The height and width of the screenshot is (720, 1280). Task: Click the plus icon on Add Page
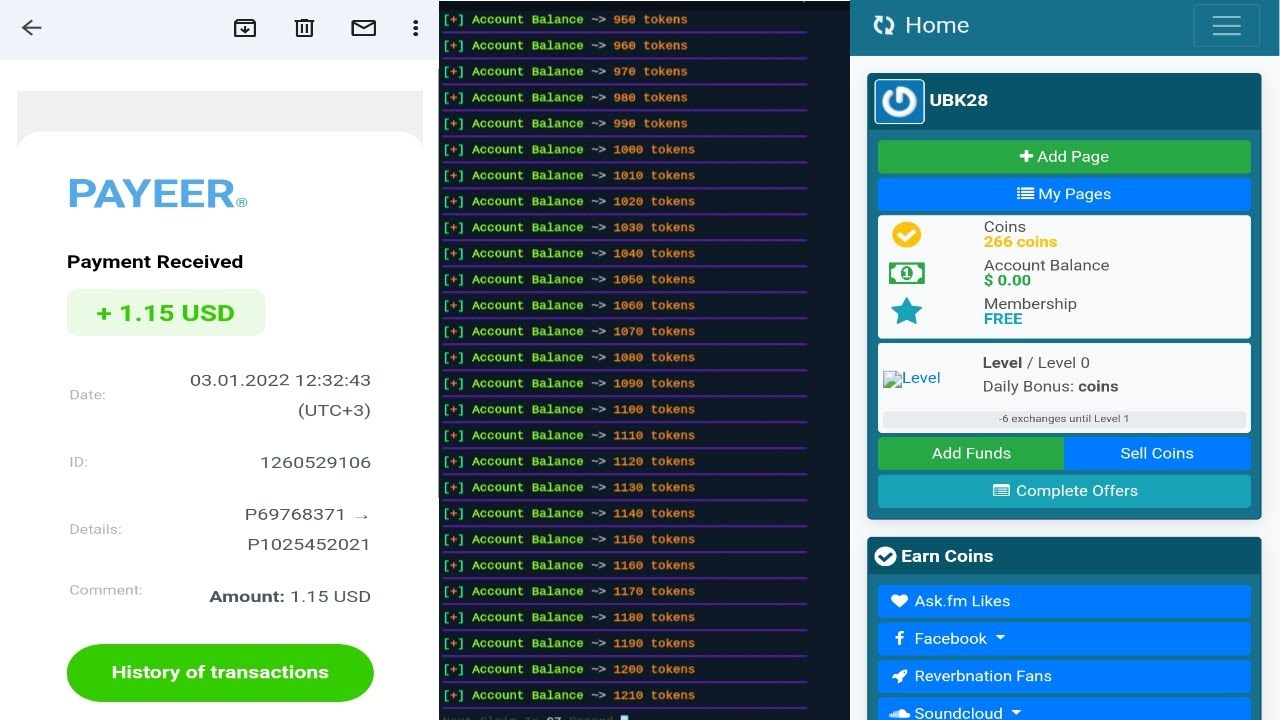click(1026, 156)
